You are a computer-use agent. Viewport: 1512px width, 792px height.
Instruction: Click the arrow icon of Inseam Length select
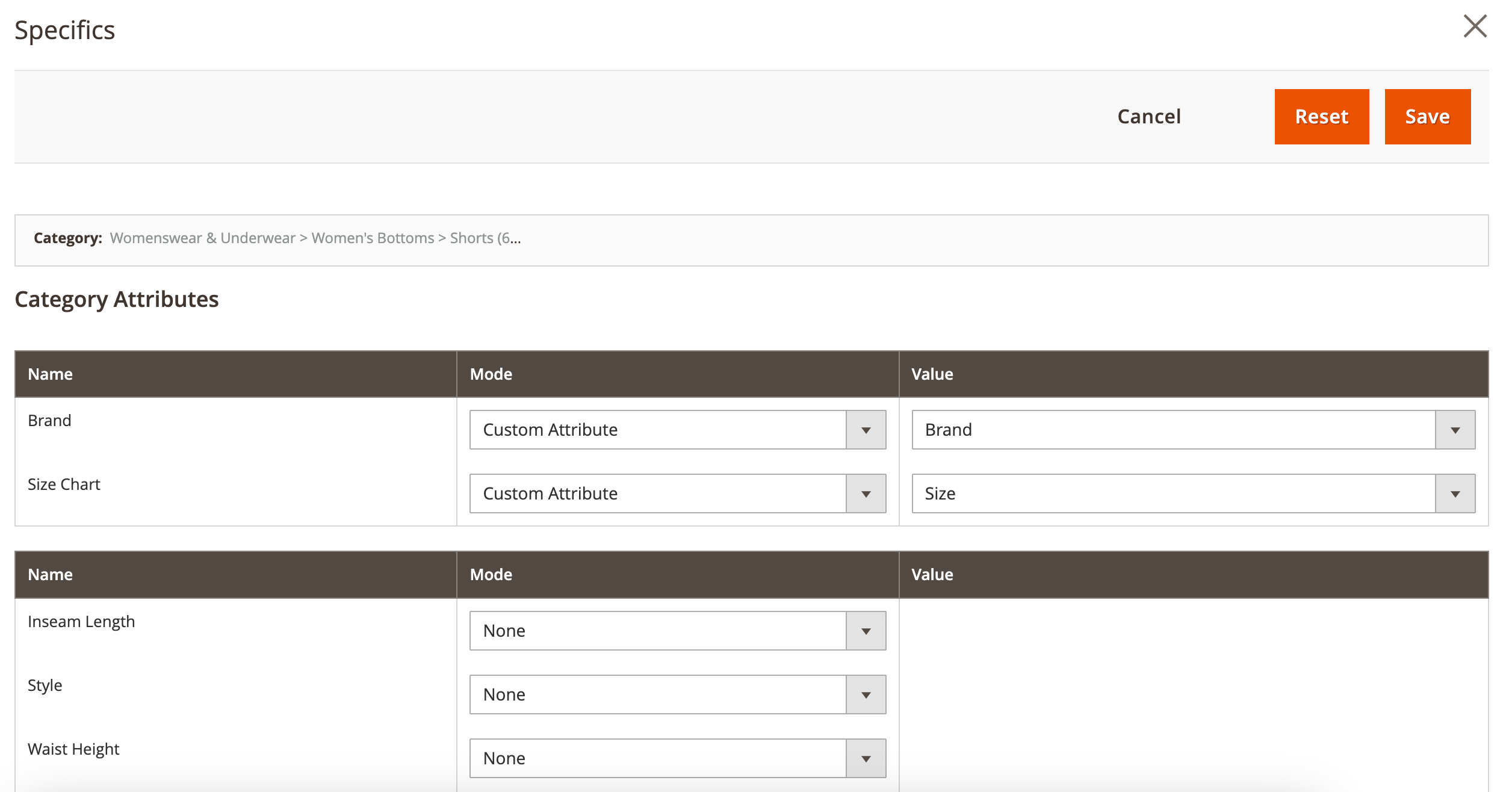[866, 631]
